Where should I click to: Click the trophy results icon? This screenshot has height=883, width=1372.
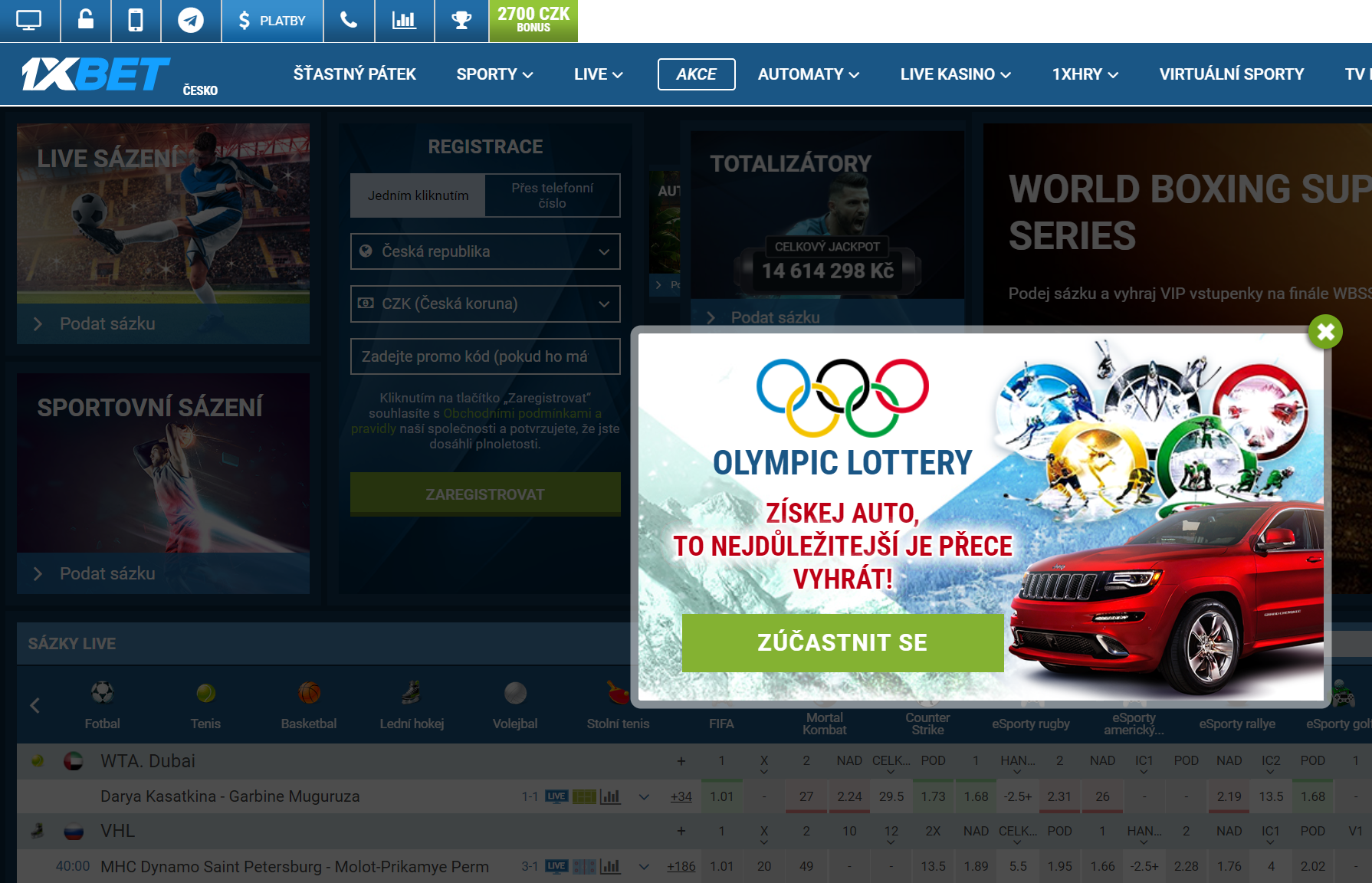461,20
